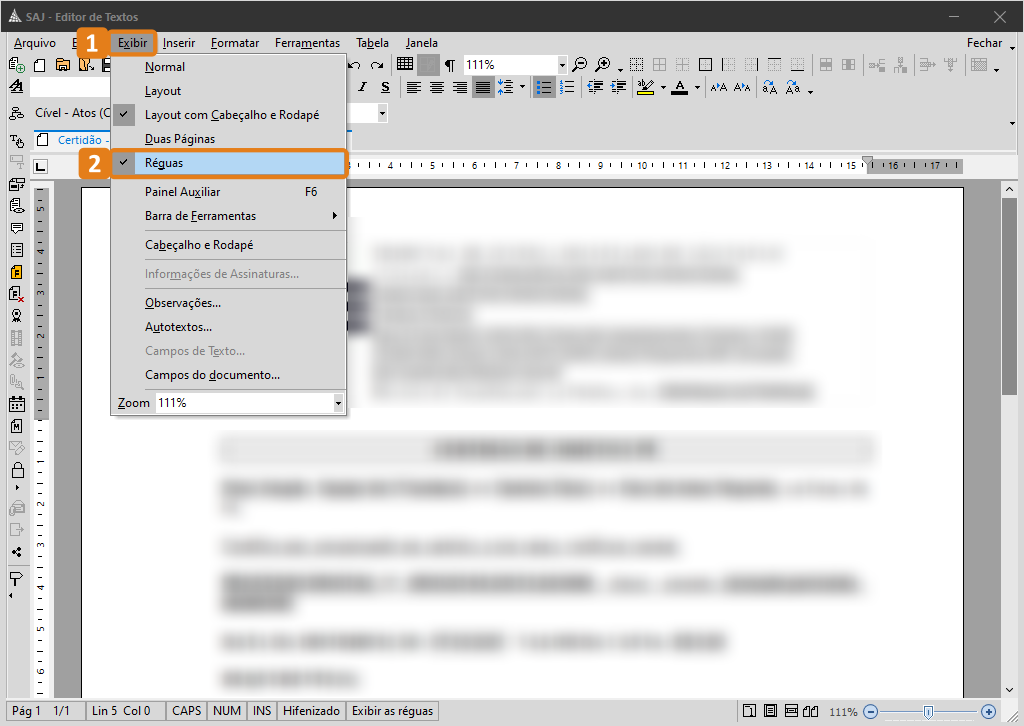
Task: Open Campos do documento... entry
Action: 228,375
